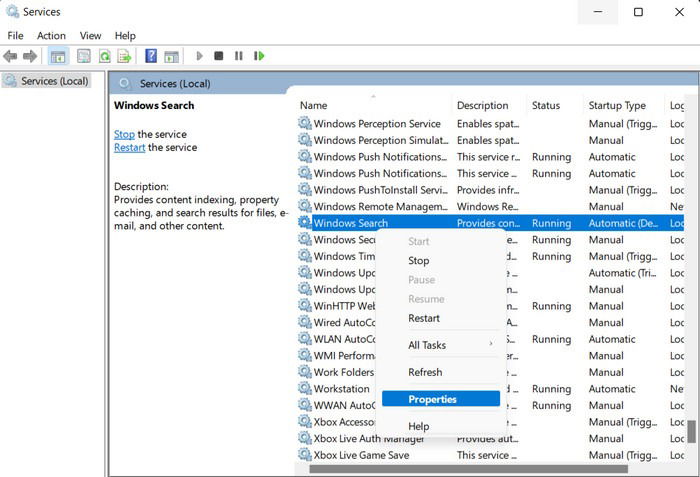This screenshot has width=700, height=477.
Task: Select the Workstation service name
Action: pyautogui.click(x=342, y=389)
